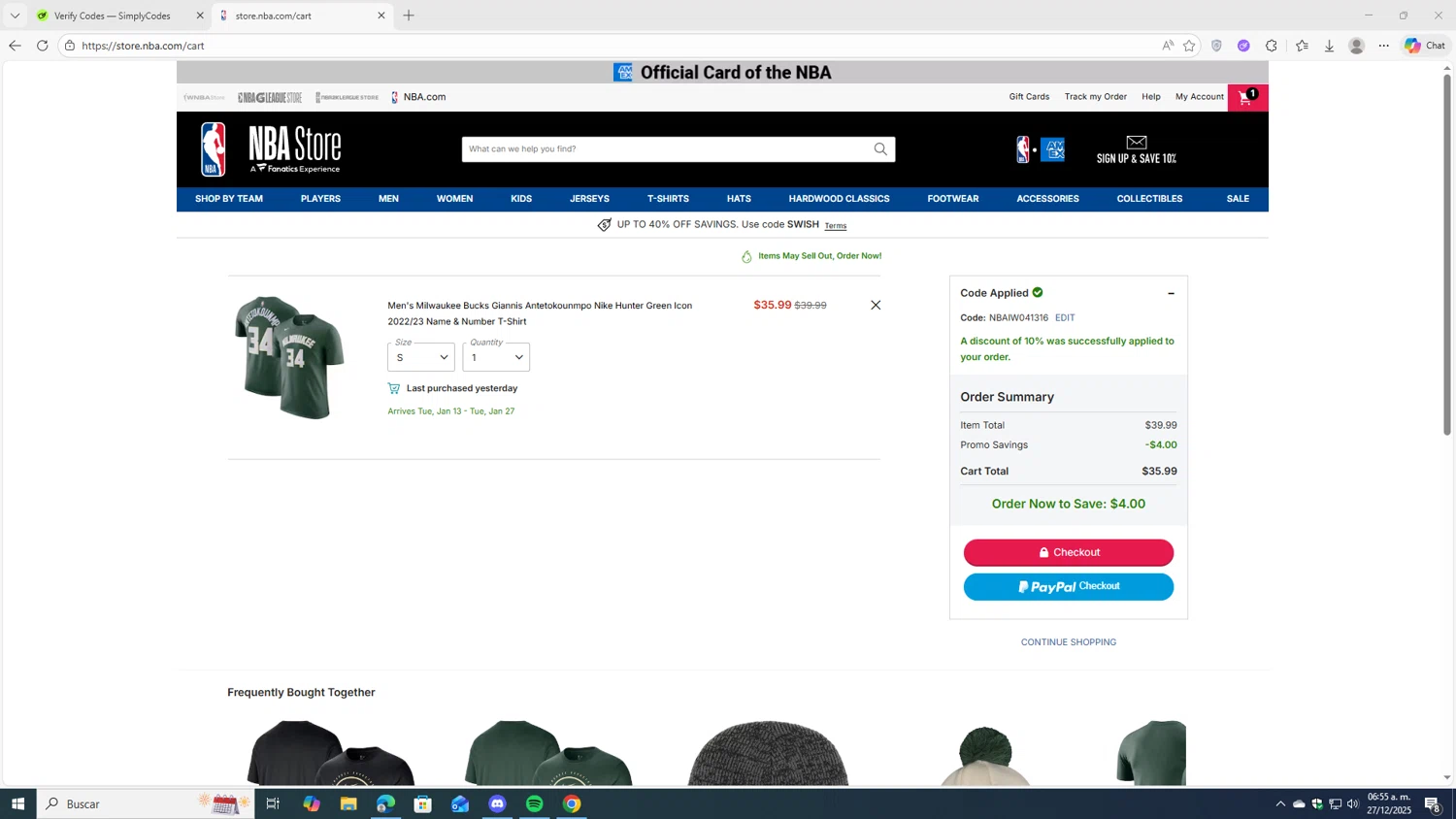Click the shopping cart icon in header
Image resolution: width=1456 pixels, height=819 pixels.
tap(1246, 97)
